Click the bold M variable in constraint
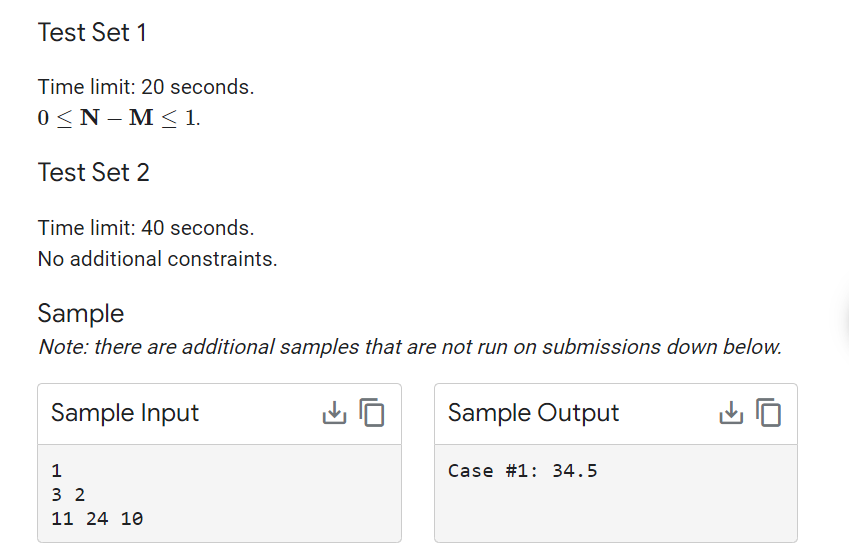The image size is (849, 549). [141, 117]
